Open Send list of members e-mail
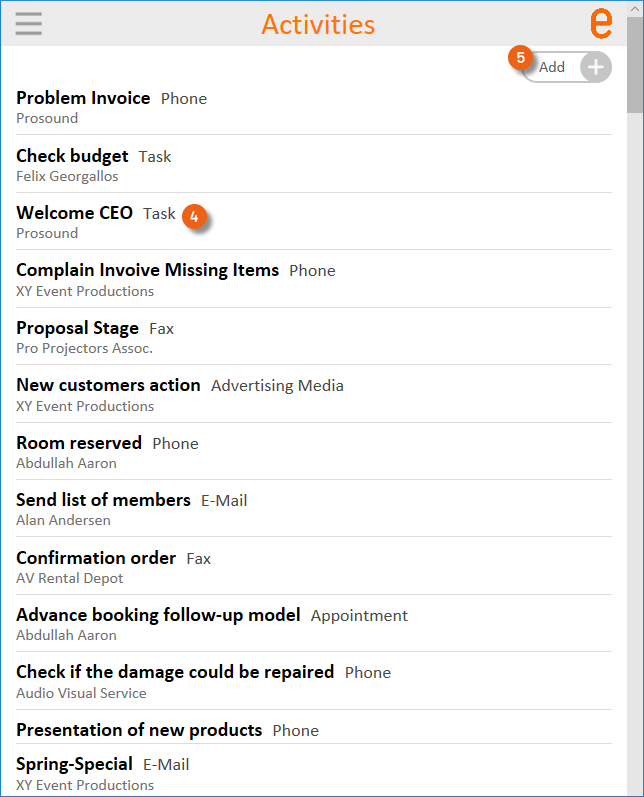 tap(103, 500)
